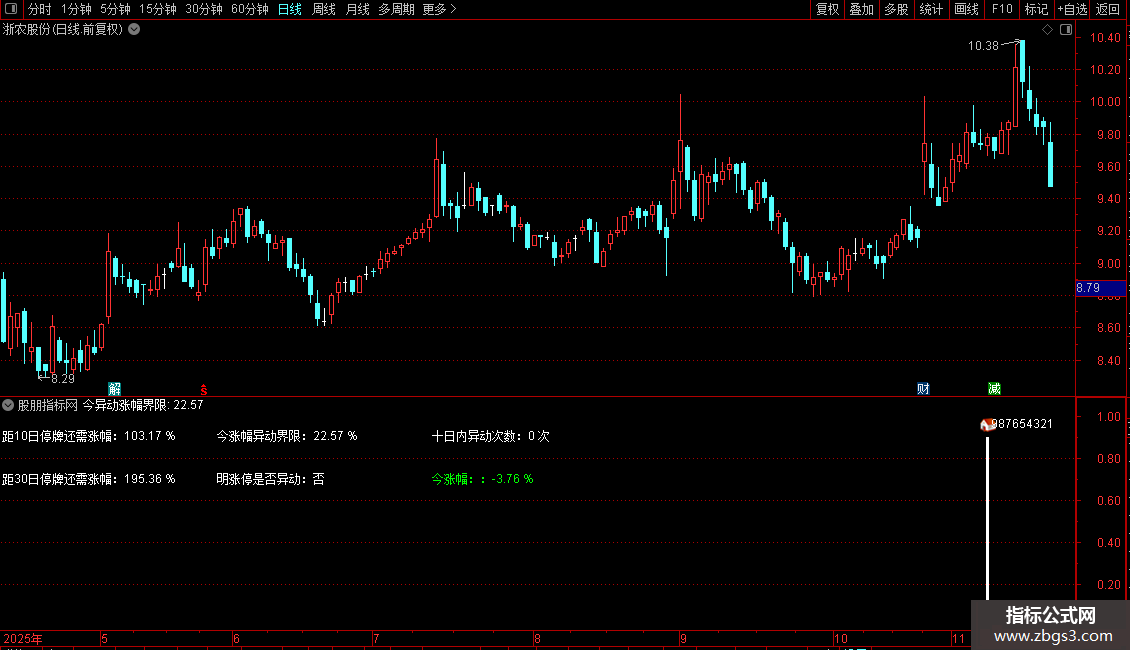Toggle the right info panel icon
Screen dimensions: 1130x650
1066,30
